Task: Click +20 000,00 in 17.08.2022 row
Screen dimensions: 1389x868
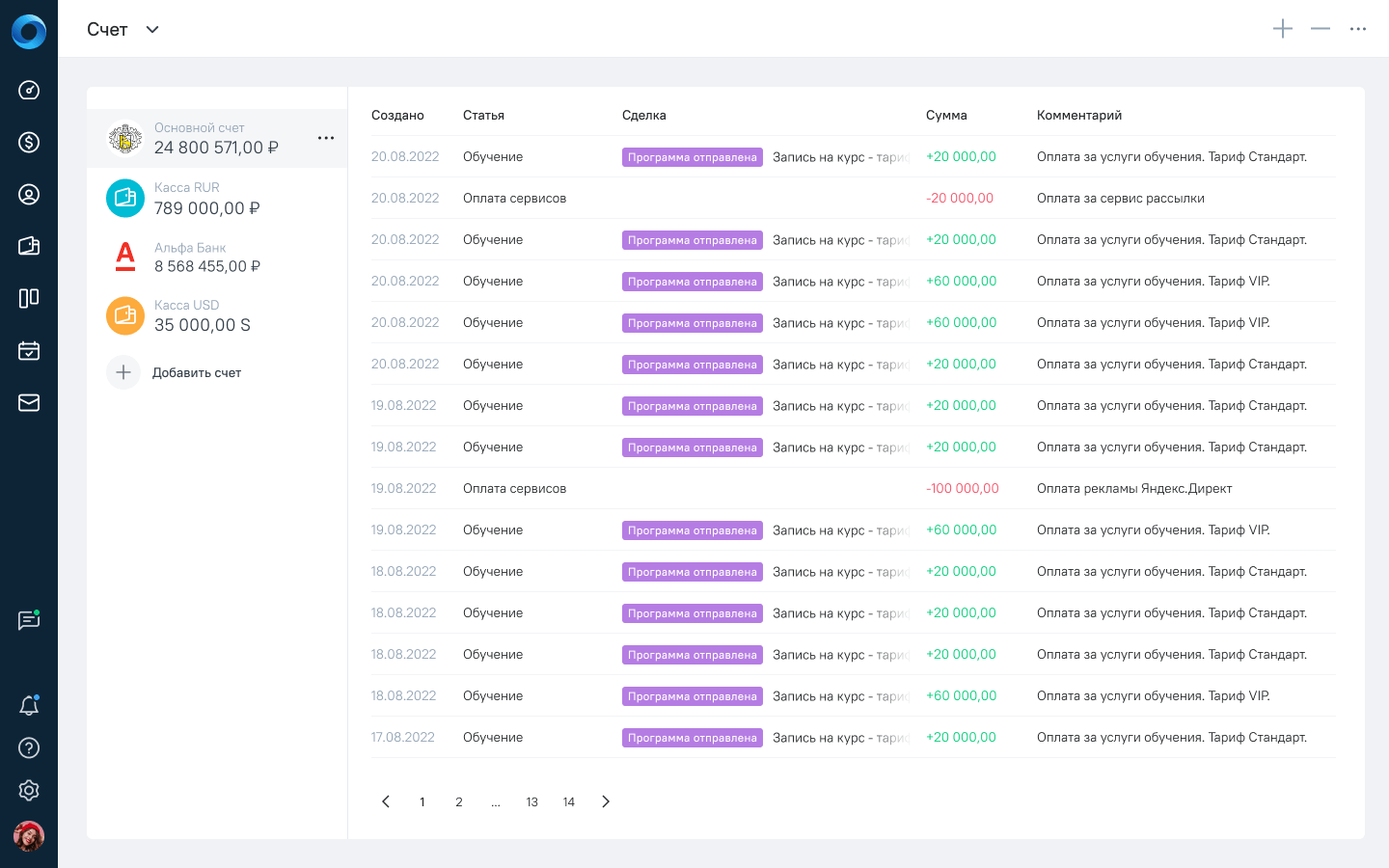Action: (x=961, y=737)
